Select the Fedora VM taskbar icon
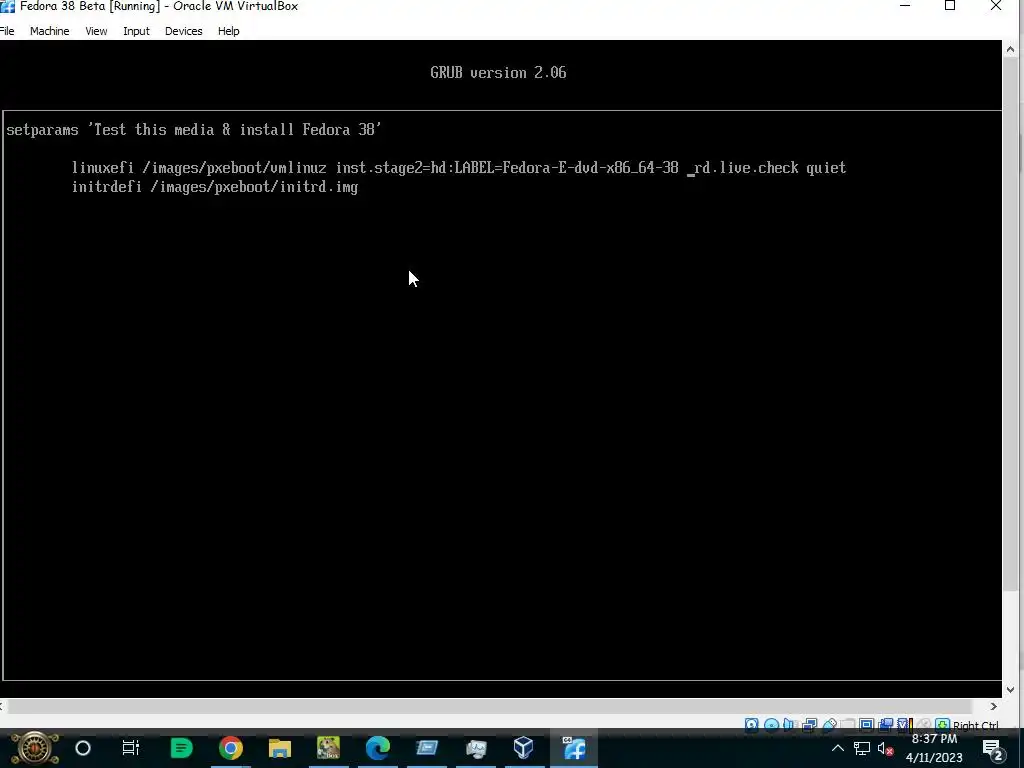 574,748
